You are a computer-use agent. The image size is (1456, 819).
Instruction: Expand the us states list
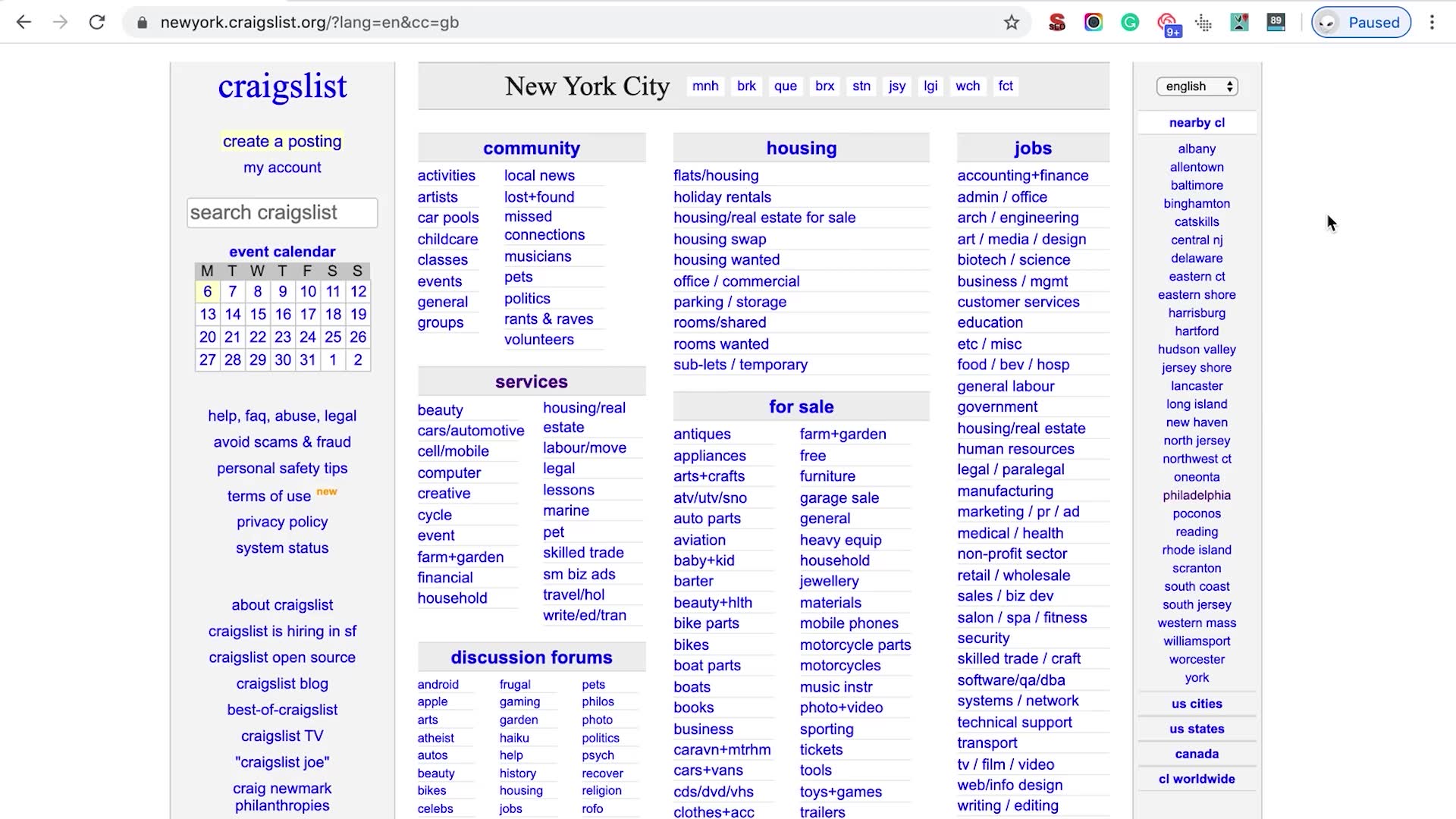pyautogui.click(x=1197, y=729)
